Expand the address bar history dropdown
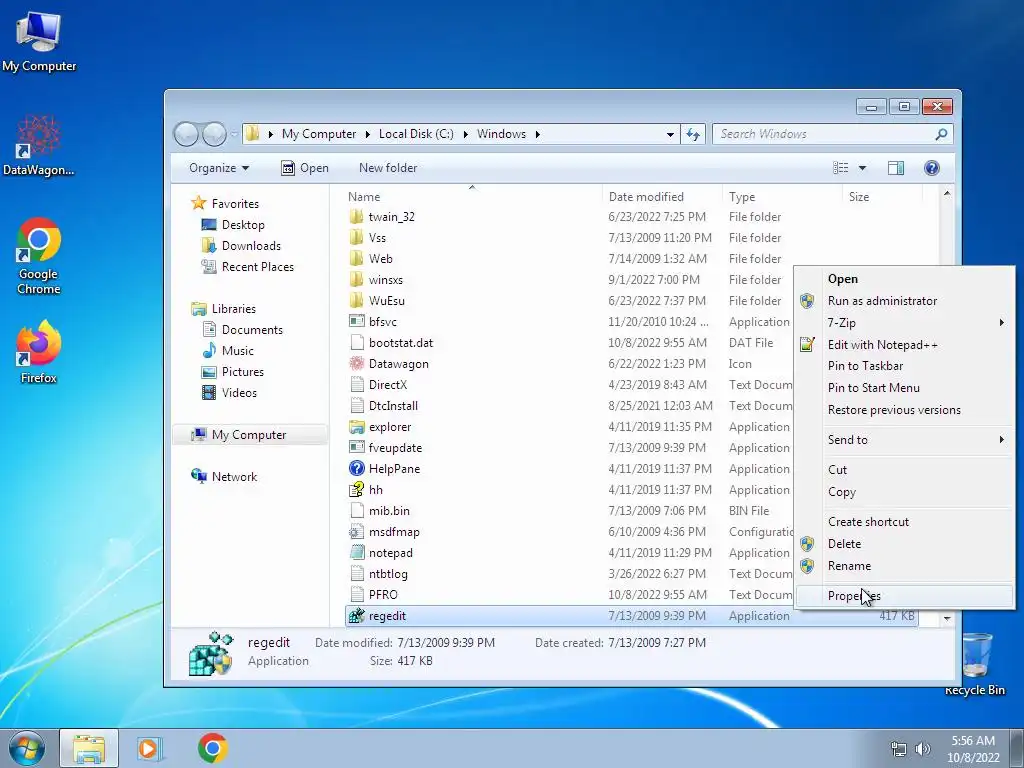Image resolution: width=1024 pixels, height=768 pixels. [670, 134]
